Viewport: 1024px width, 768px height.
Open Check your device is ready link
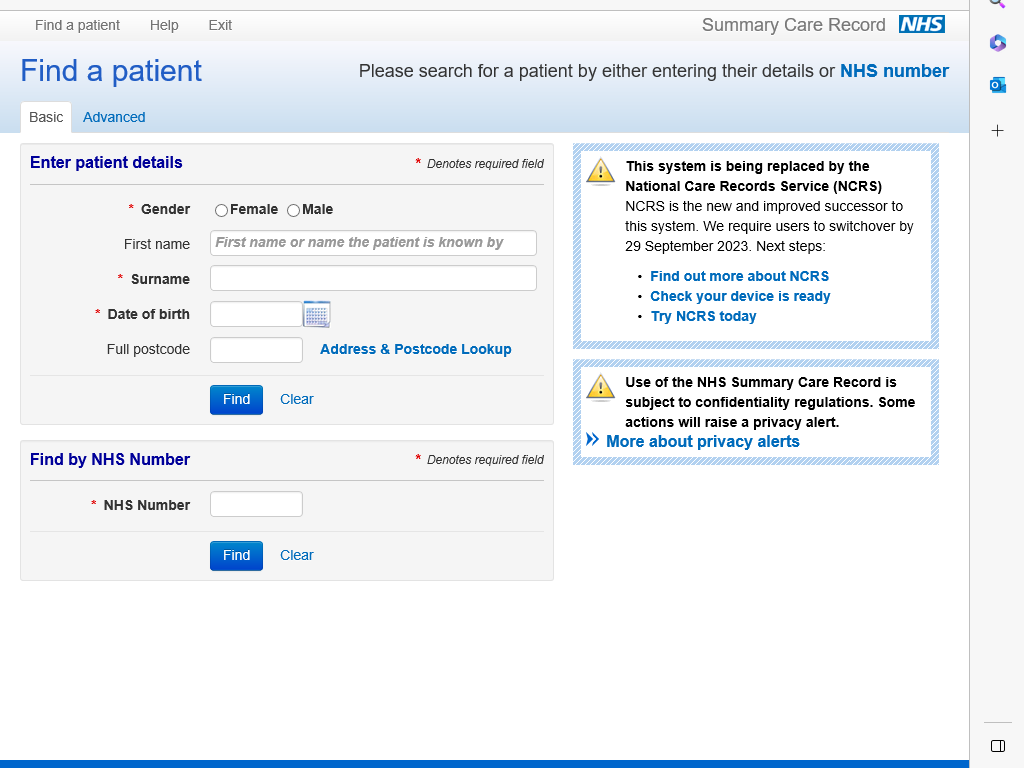pyautogui.click(x=740, y=296)
